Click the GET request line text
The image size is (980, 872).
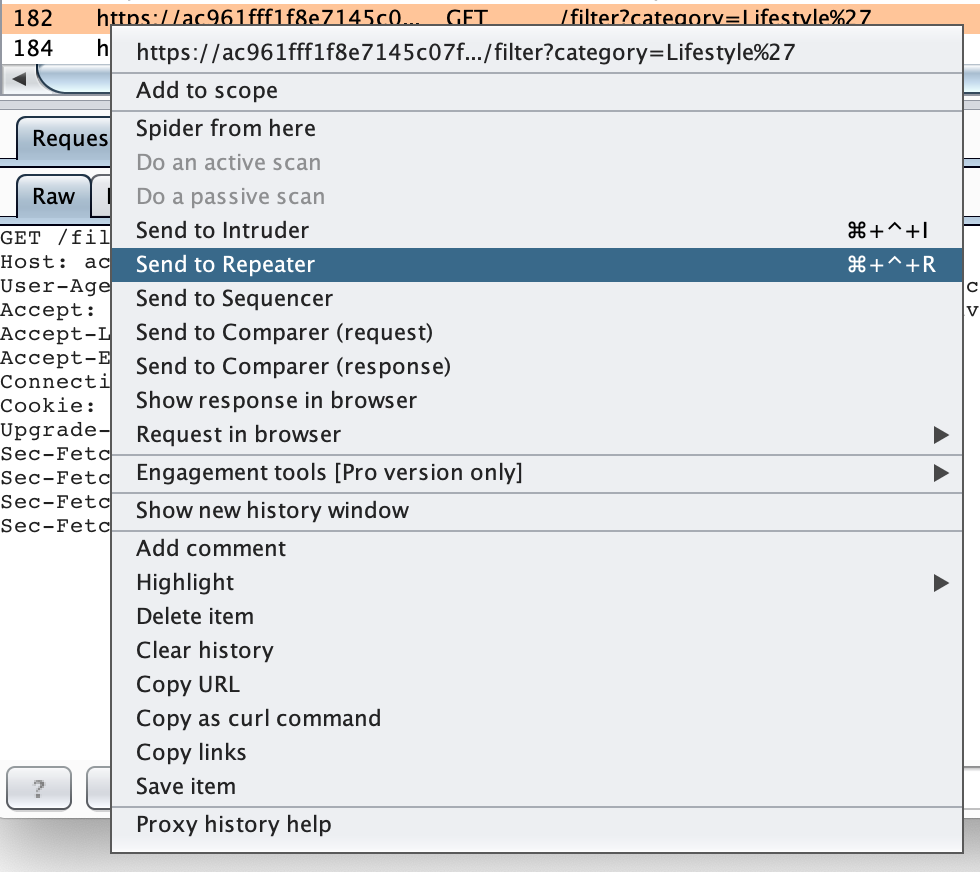55,238
